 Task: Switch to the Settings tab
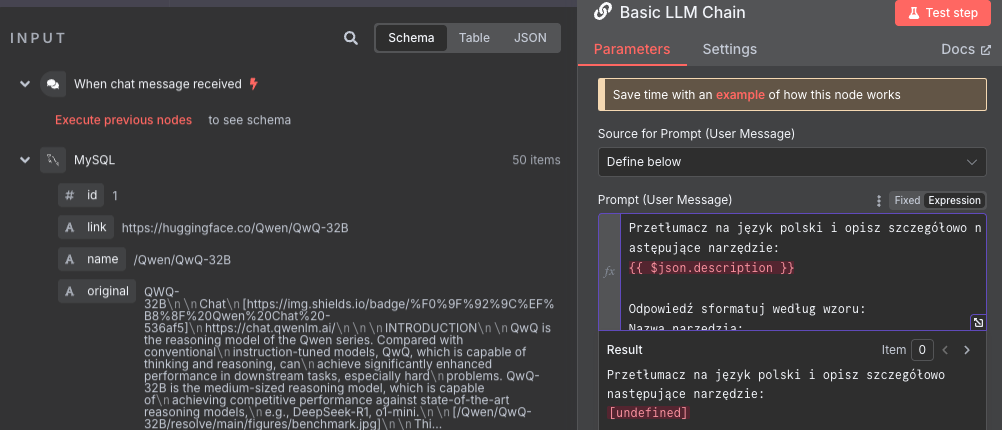(729, 49)
